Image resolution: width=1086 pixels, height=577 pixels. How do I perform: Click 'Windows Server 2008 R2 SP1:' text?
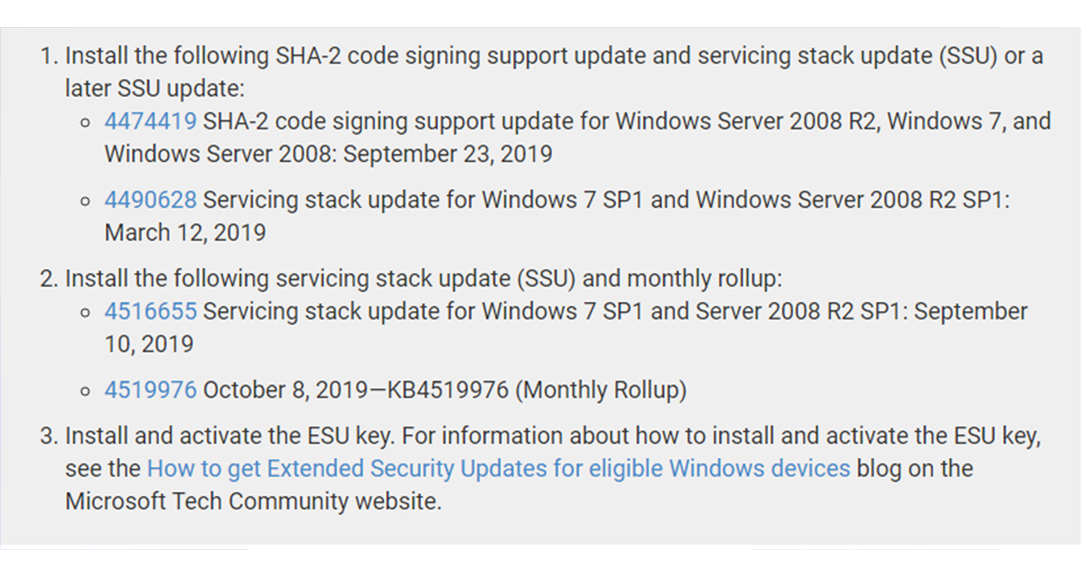coord(853,200)
